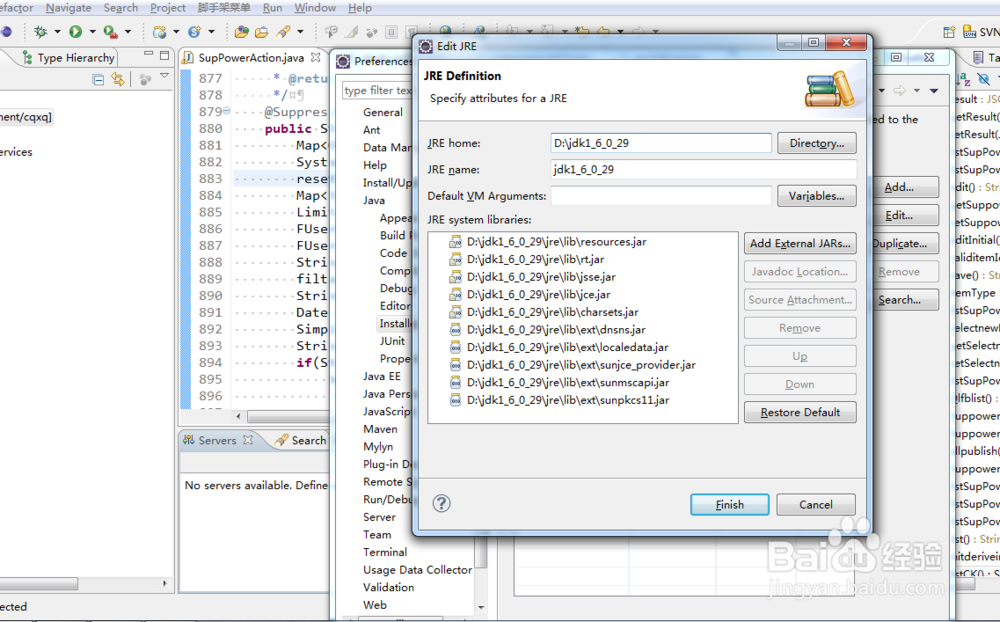The width and height of the screenshot is (1000, 622).
Task: Open the dropdown beside the Search flashlight icon
Action: coord(300,31)
